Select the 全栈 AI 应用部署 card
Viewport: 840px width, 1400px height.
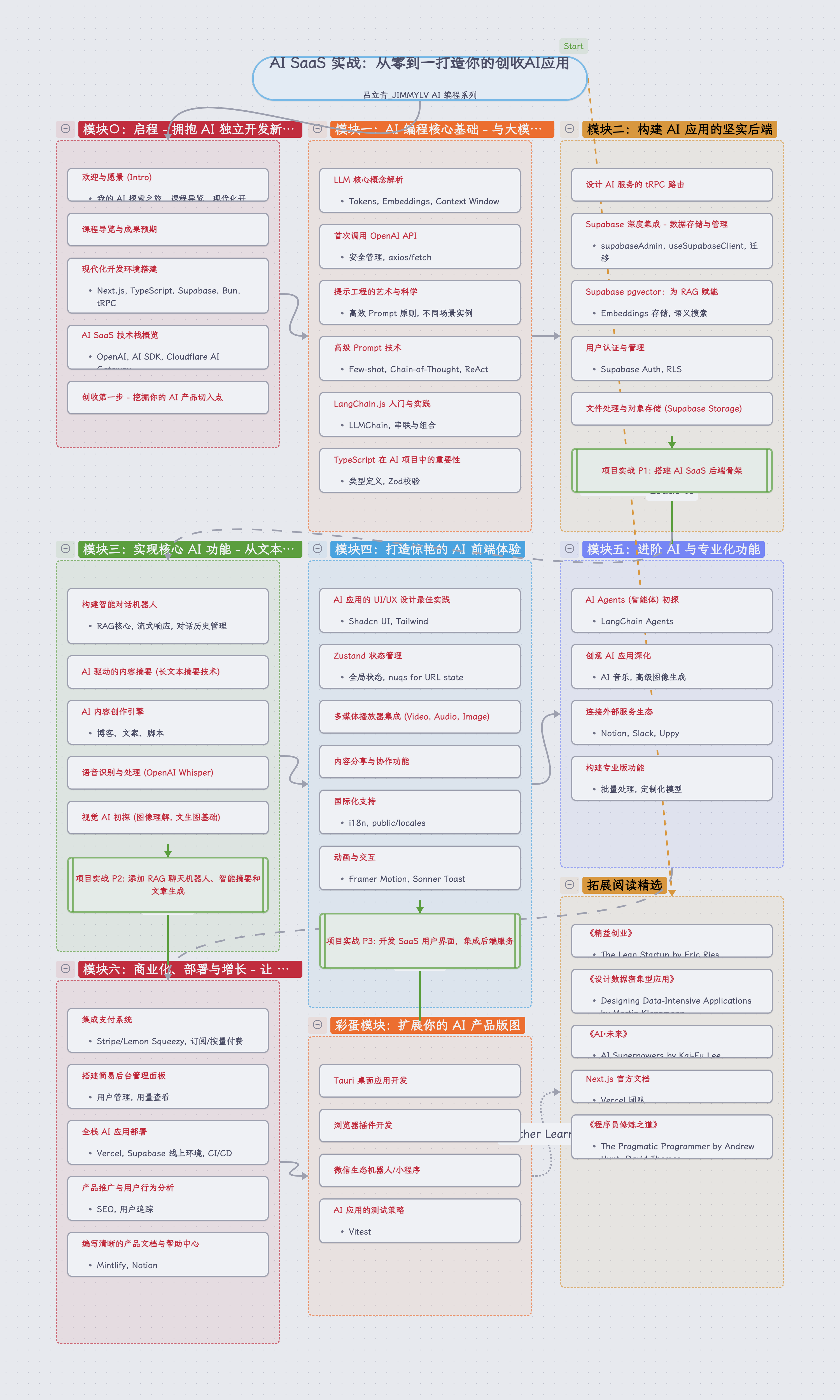(167, 1142)
